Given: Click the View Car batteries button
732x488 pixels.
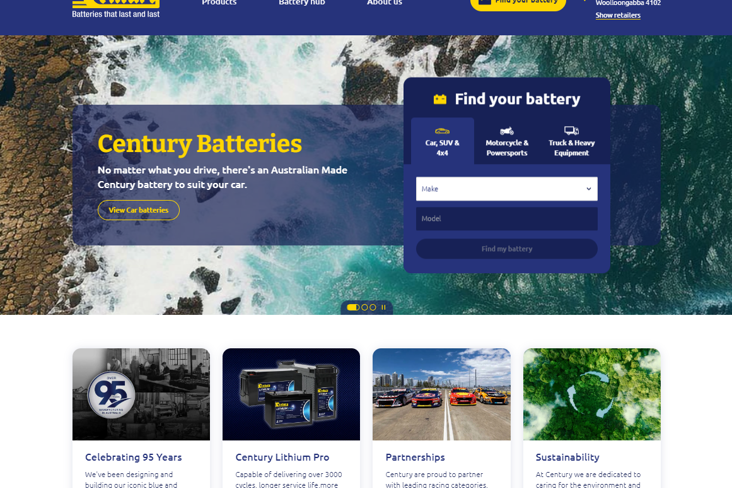Looking at the screenshot, I should [139, 210].
